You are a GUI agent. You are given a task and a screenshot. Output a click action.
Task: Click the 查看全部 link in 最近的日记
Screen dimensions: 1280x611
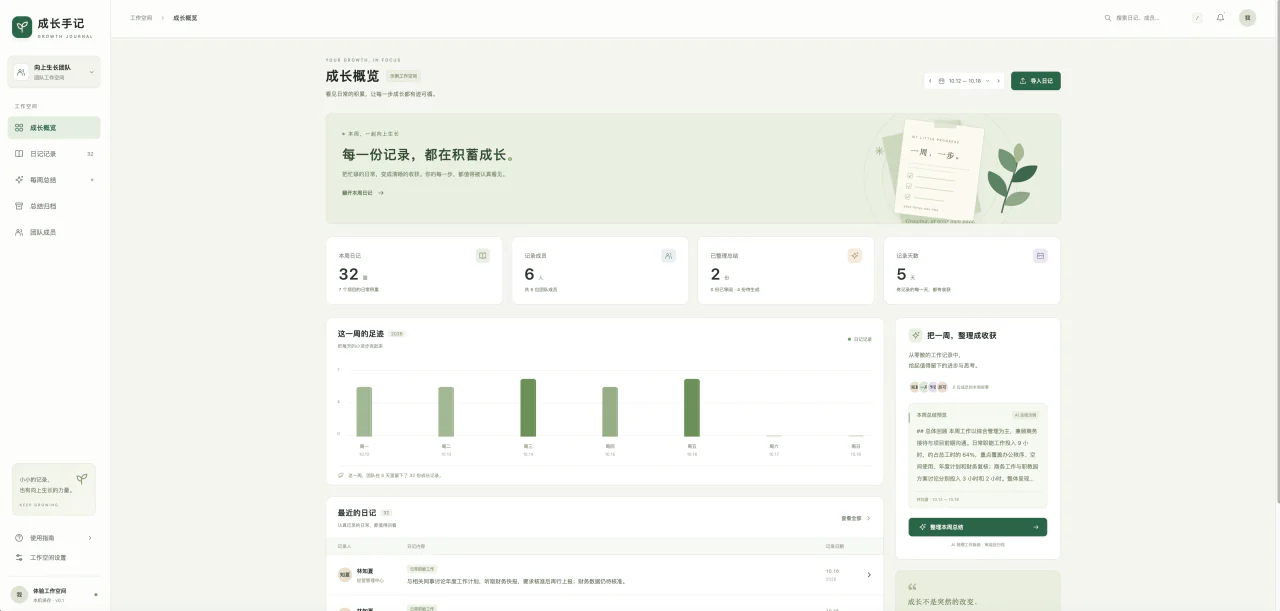856,518
